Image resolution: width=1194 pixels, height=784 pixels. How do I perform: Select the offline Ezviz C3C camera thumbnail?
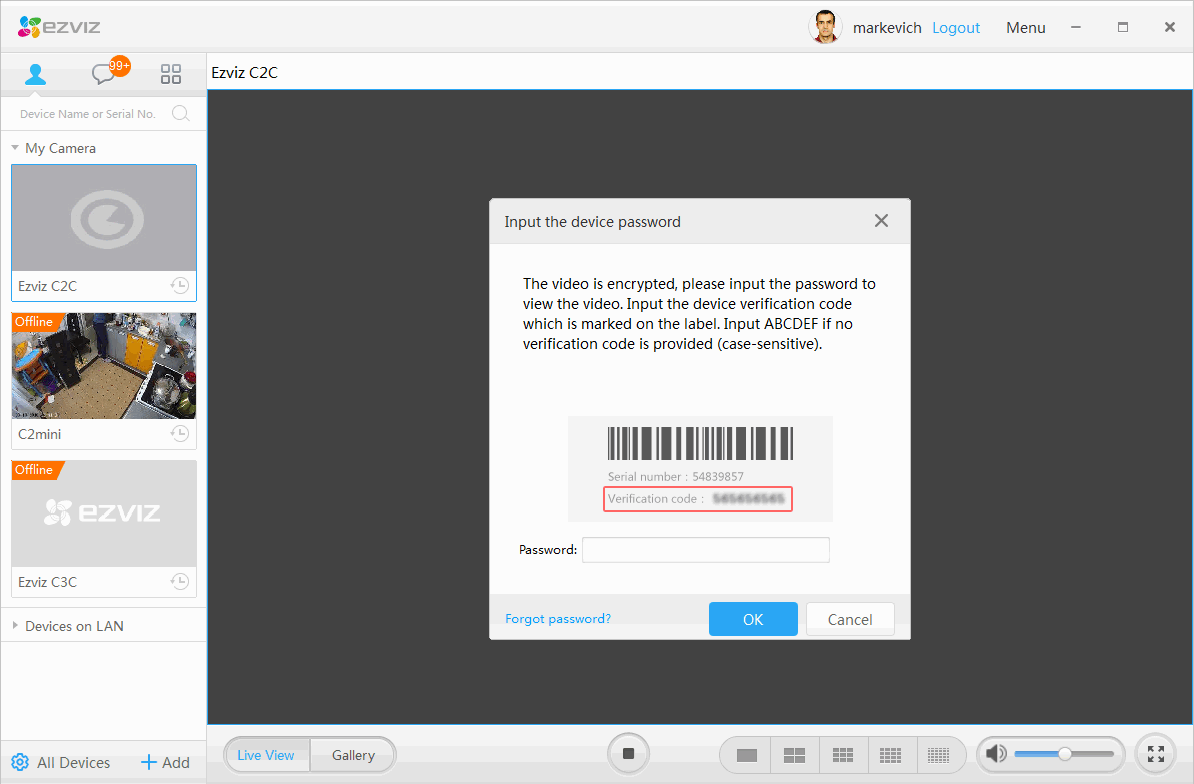tap(104, 513)
